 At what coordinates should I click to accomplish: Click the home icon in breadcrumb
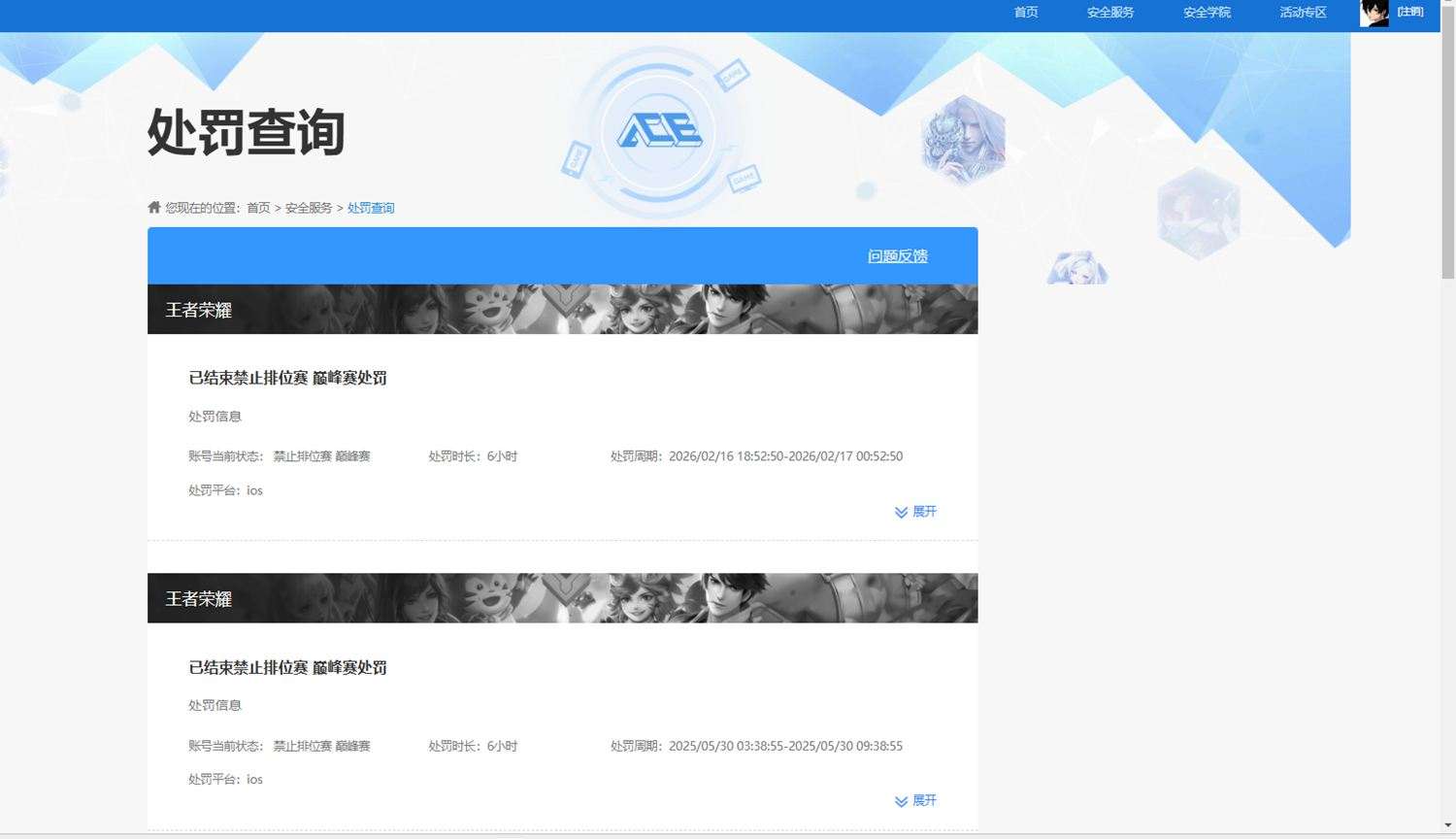pyautogui.click(x=154, y=207)
